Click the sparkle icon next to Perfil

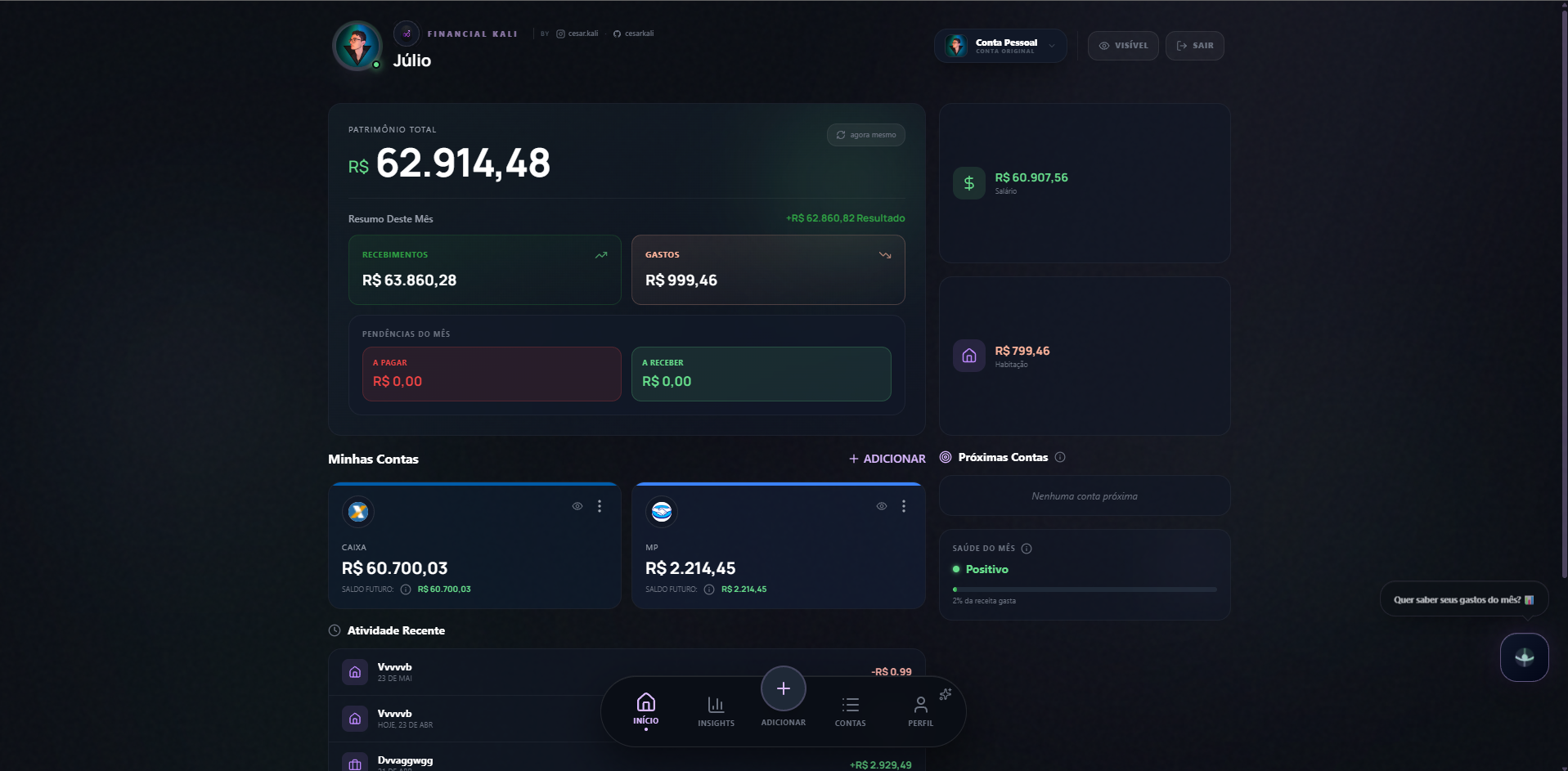click(x=946, y=693)
